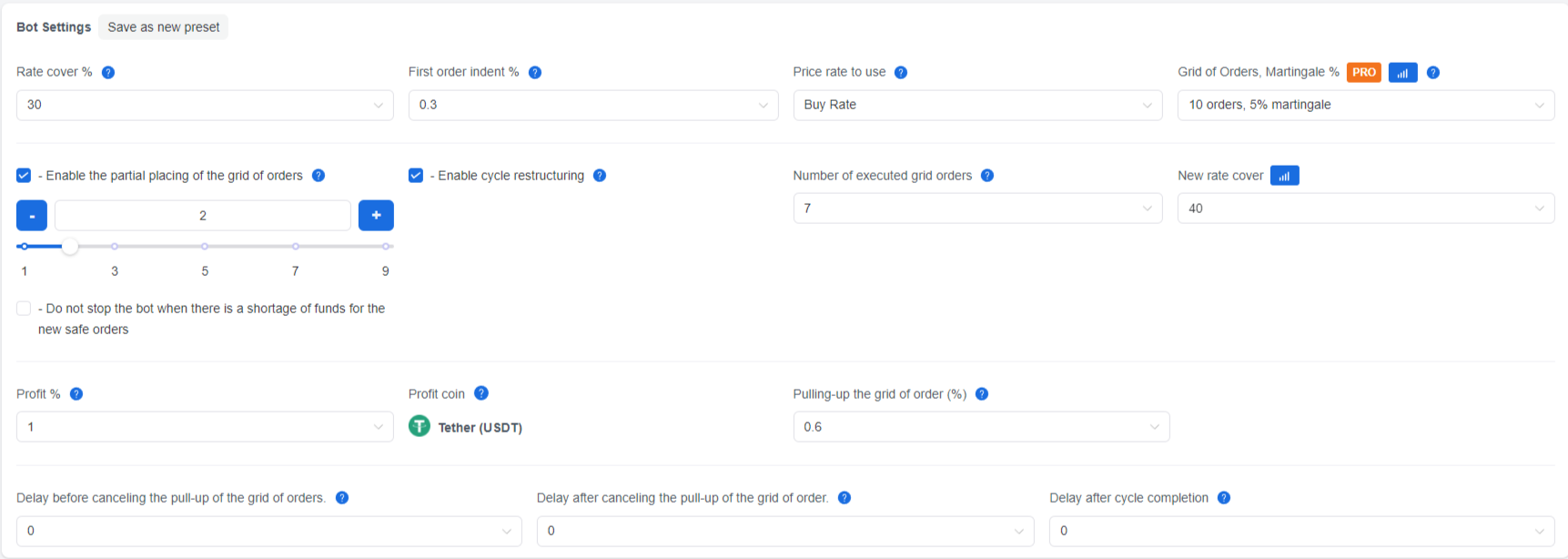Screen dimensions: 1568x559
Task: Open the Profit % dropdown
Action: click(x=205, y=427)
